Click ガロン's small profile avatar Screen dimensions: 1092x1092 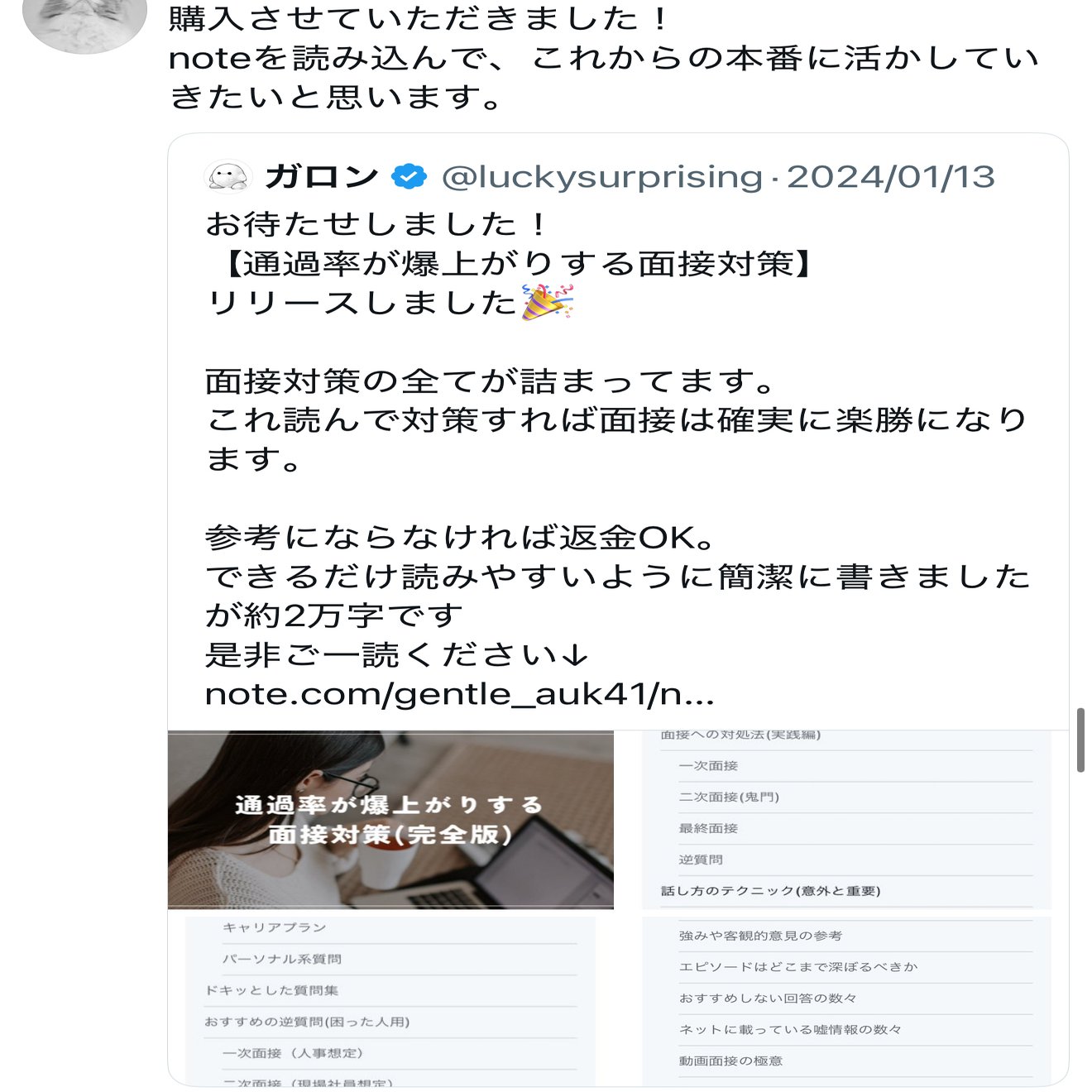pos(228,176)
